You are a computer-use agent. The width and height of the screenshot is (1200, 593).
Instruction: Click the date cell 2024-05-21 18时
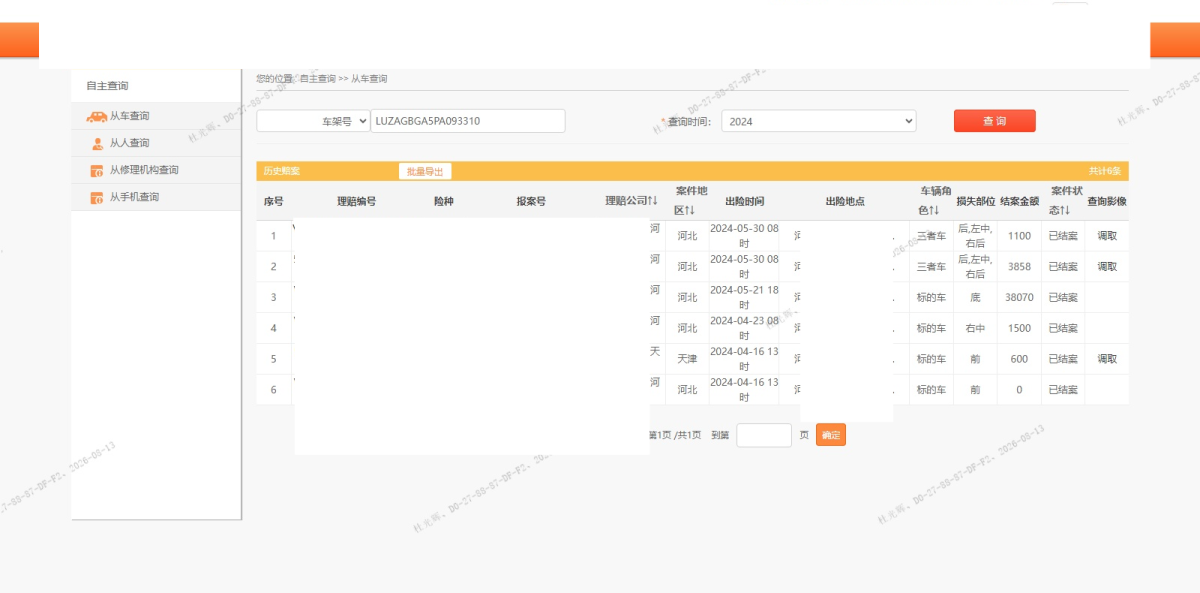(744, 297)
